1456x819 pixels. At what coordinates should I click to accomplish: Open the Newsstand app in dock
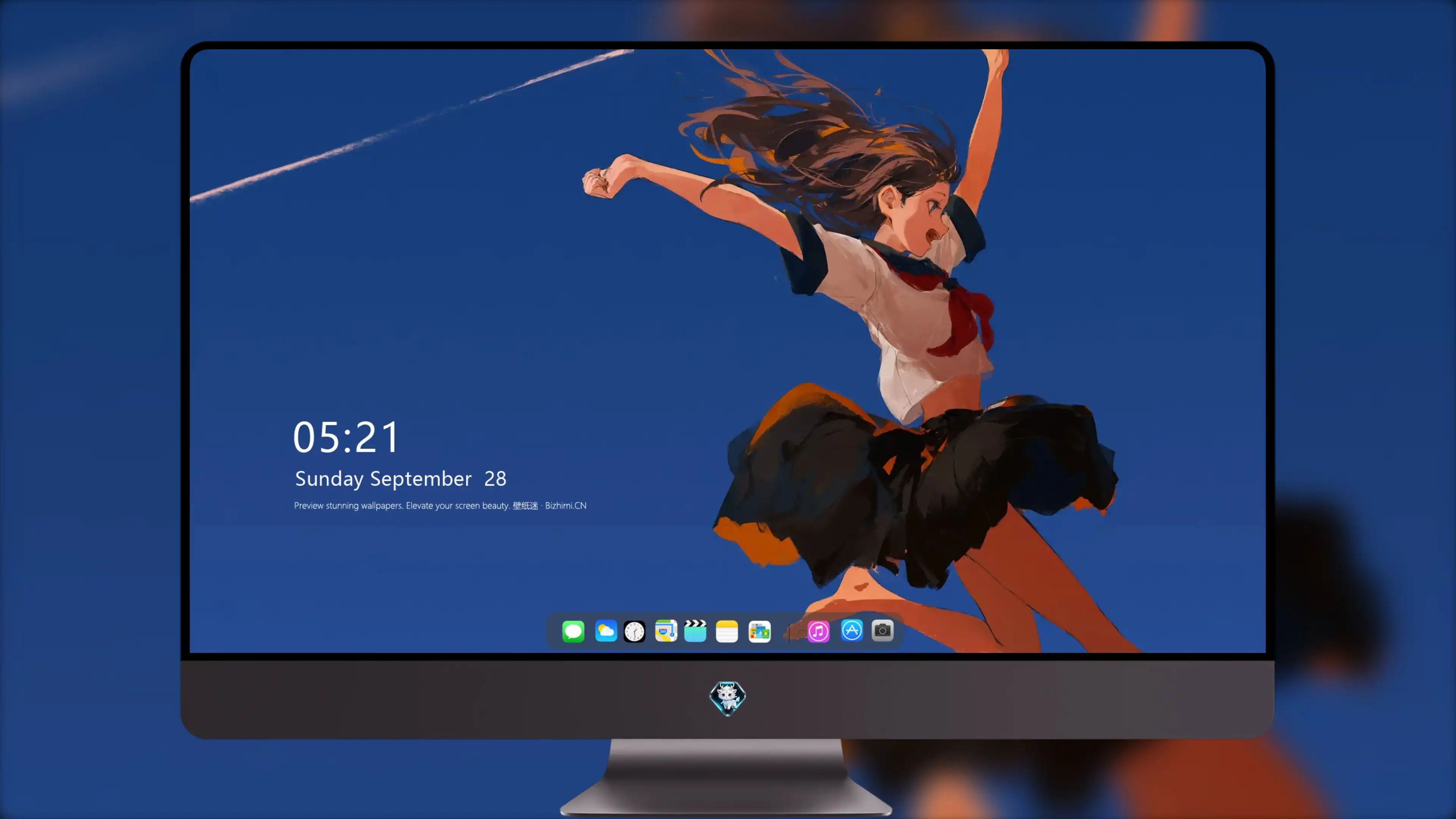click(x=759, y=631)
